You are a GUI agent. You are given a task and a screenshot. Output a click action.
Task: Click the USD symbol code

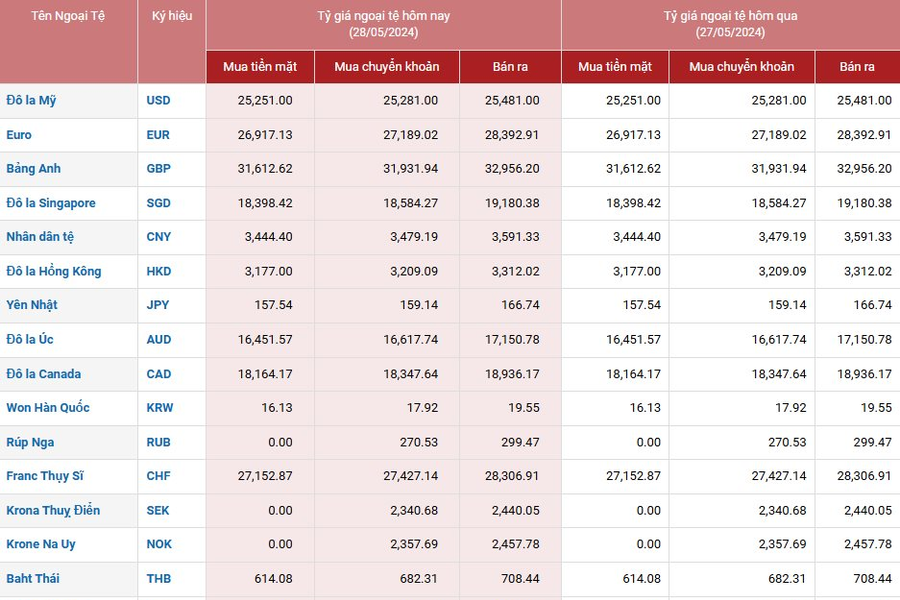tap(159, 100)
